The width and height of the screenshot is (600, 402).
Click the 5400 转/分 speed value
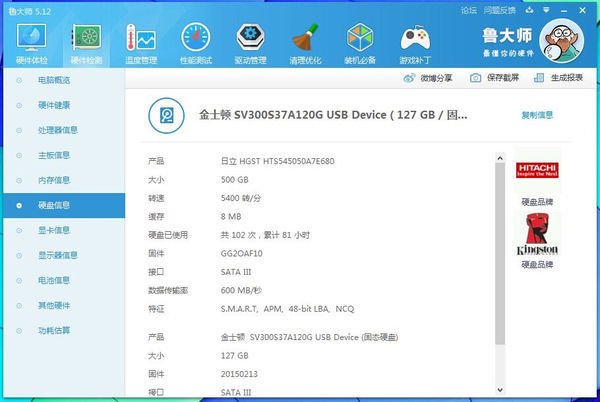coord(241,199)
